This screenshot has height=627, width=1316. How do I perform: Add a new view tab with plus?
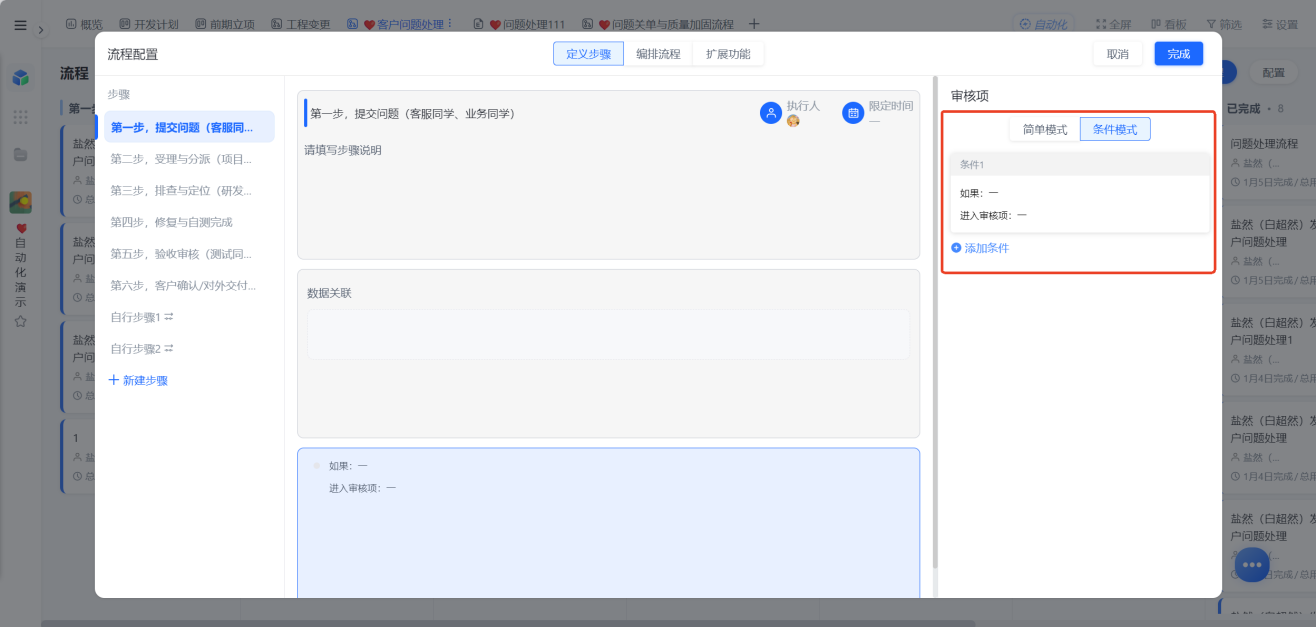(x=754, y=24)
